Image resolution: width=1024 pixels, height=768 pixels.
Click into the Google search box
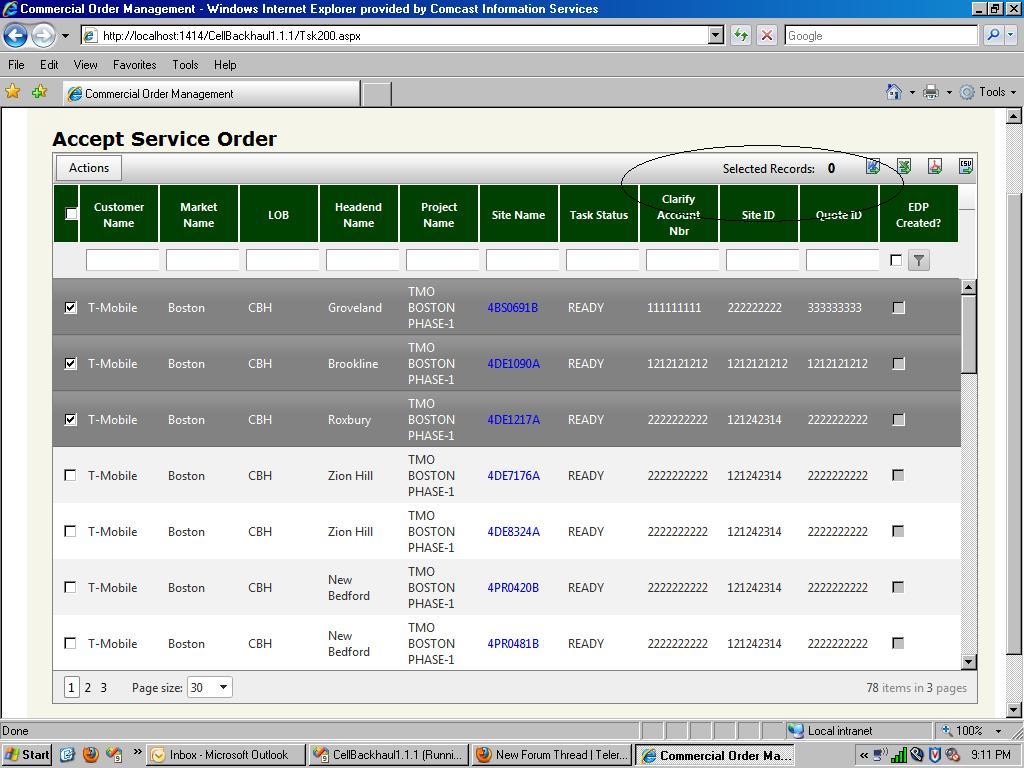click(x=880, y=35)
